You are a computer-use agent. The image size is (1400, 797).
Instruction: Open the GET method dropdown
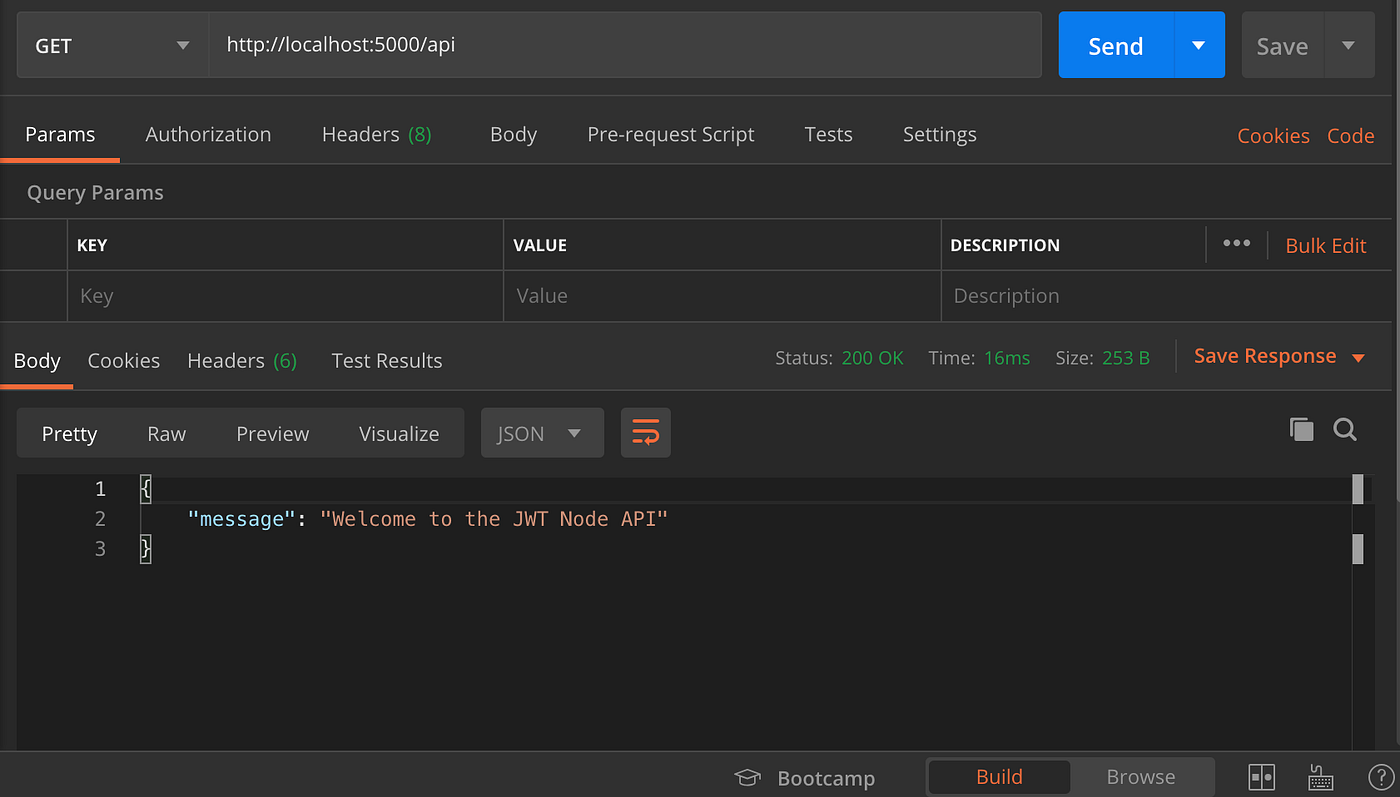(x=112, y=45)
